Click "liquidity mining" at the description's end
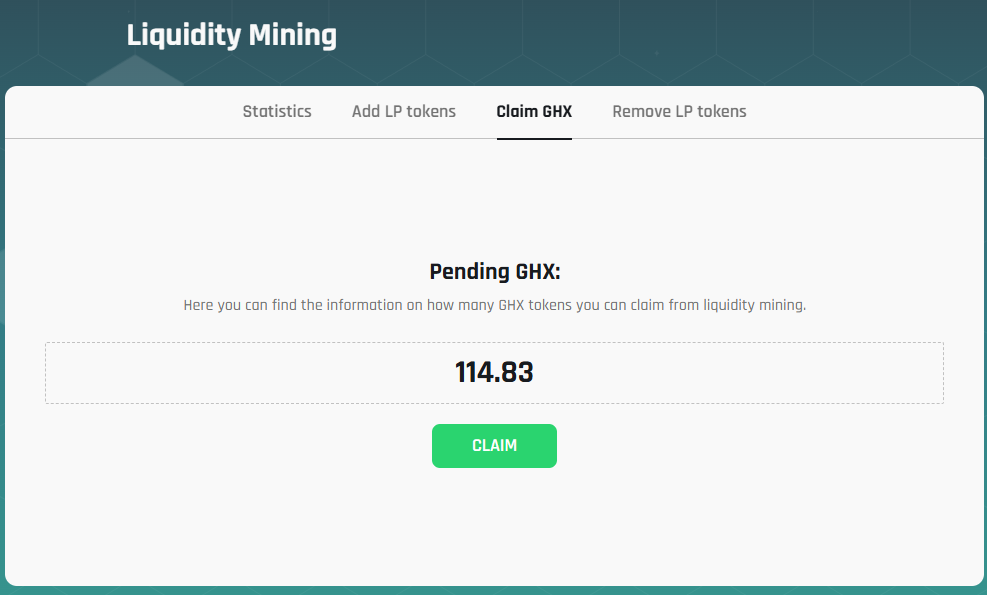987x595 pixels. 754,305
